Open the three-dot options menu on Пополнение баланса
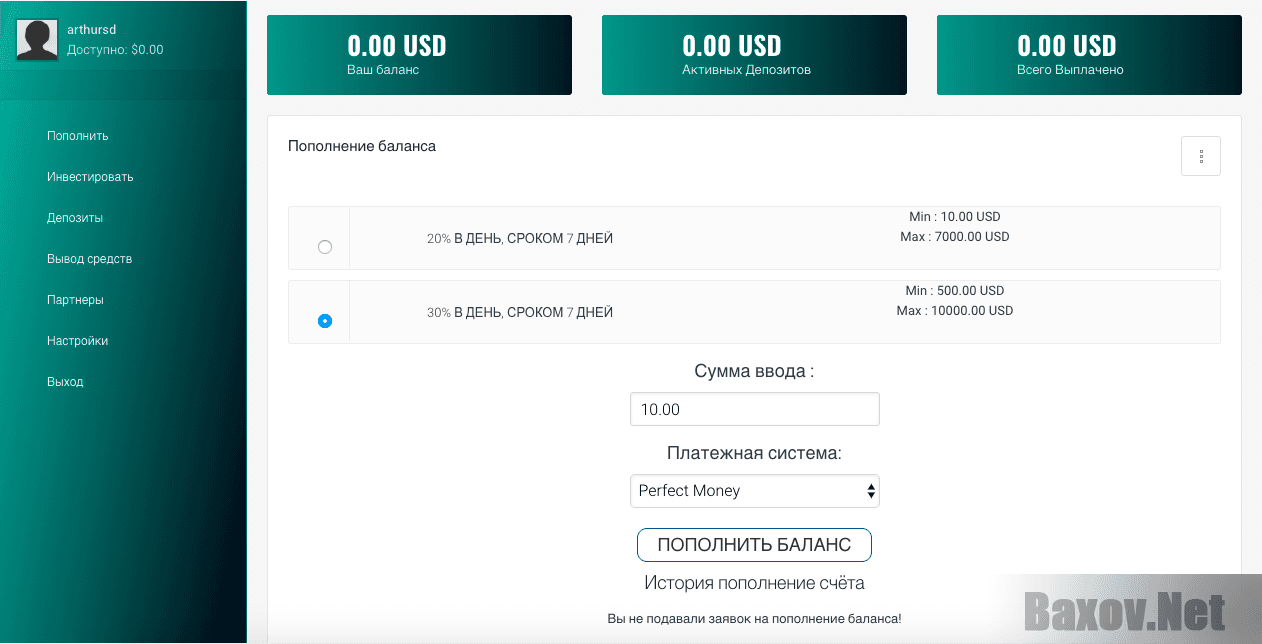The width and height of the screenshot is (1262, 644). pyautogui.click(x=1200, y=156)
